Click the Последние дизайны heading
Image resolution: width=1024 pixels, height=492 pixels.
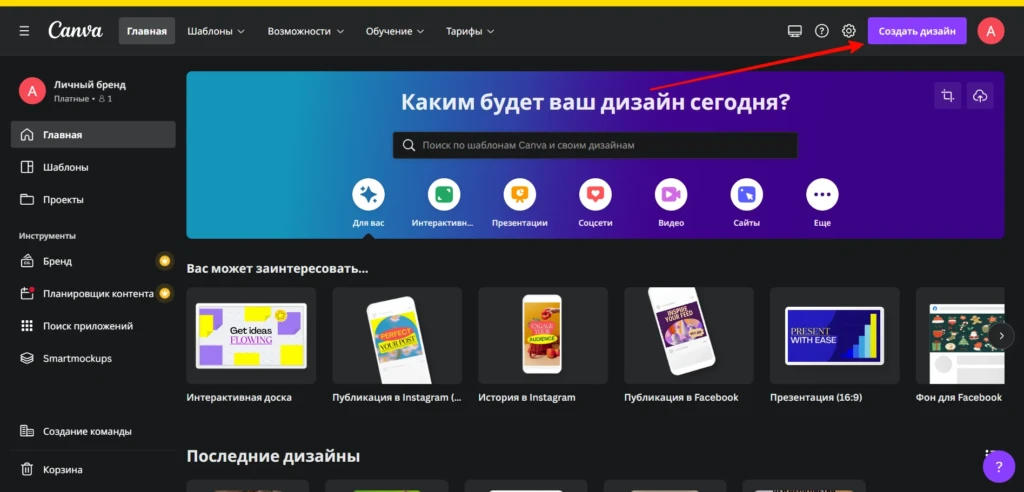pos(273,455)
